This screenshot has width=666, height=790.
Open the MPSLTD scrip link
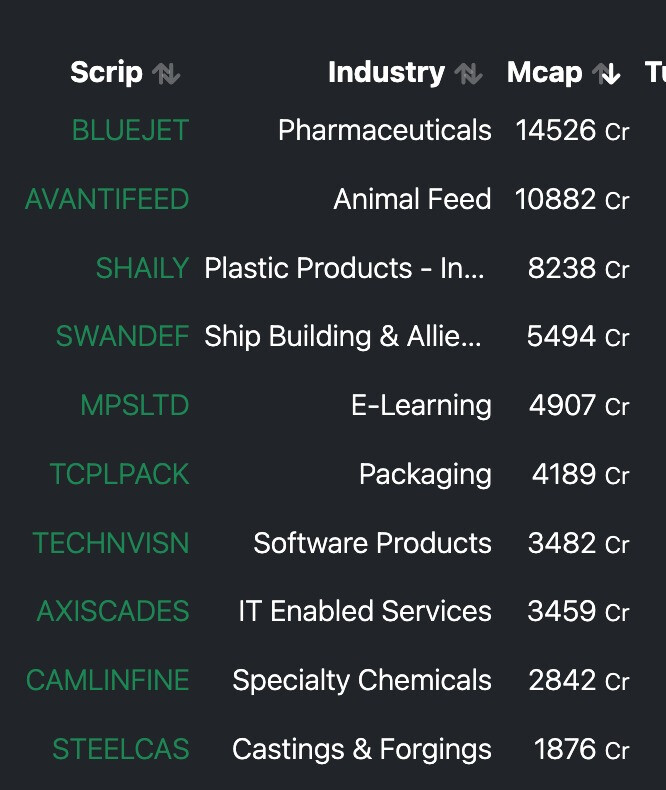point(135,405)
